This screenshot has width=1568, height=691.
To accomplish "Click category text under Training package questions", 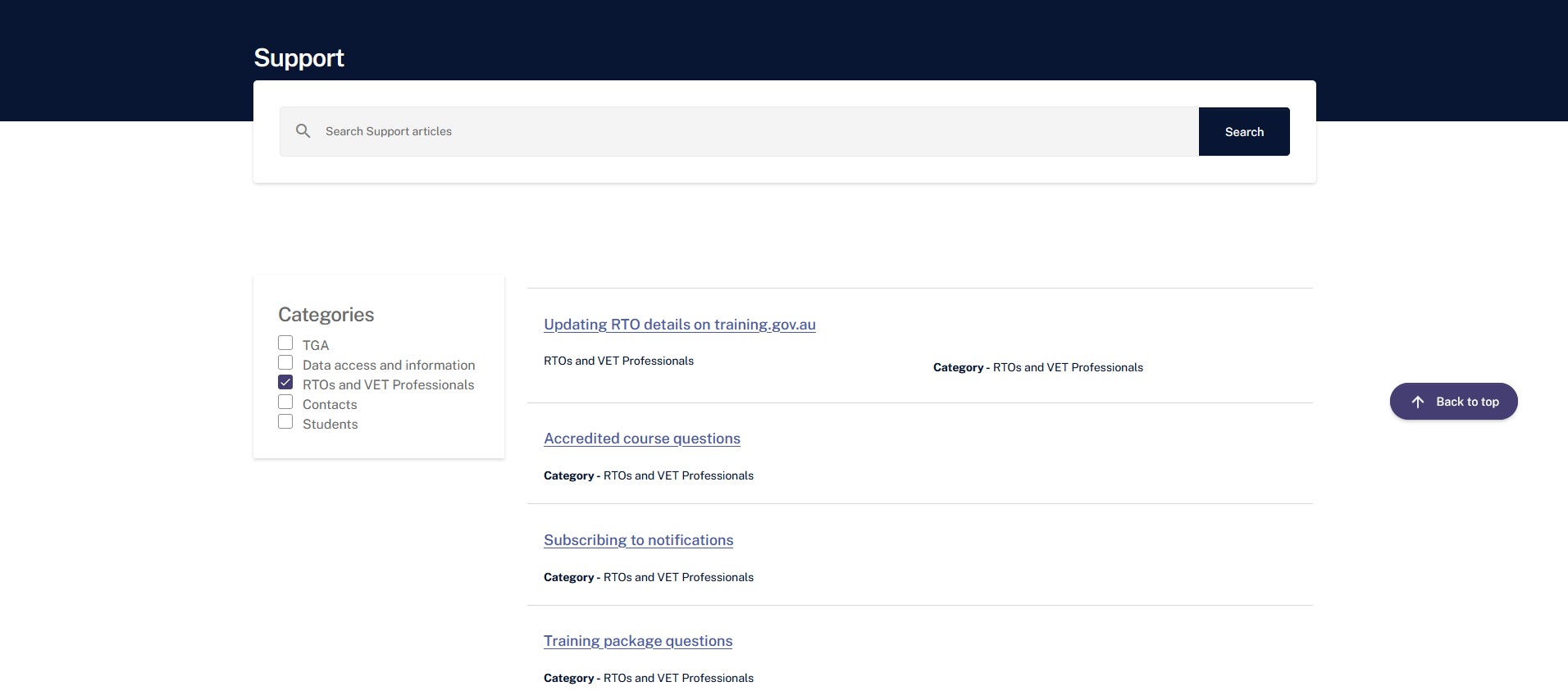I will pos(648,678).
